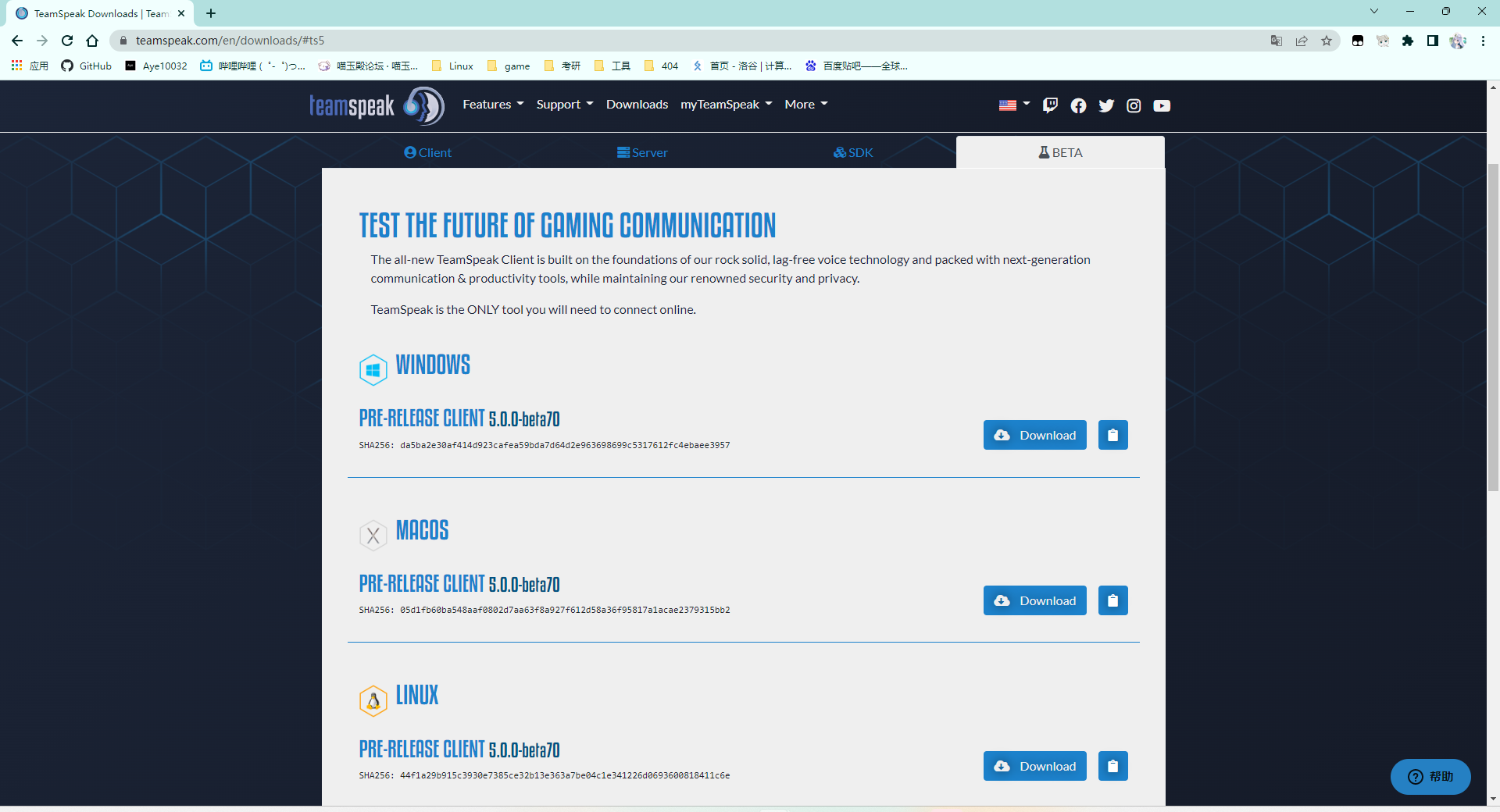Bookmark this page with the star icon
The image size is (1500, 812).
click(1327, 41)
